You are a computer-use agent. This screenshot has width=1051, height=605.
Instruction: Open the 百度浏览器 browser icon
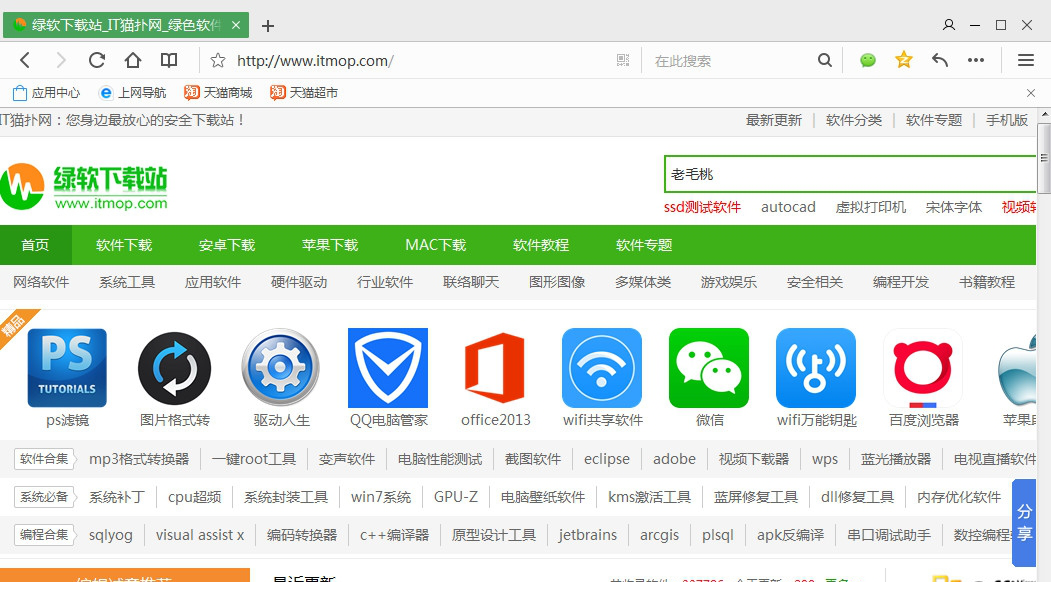922,367
